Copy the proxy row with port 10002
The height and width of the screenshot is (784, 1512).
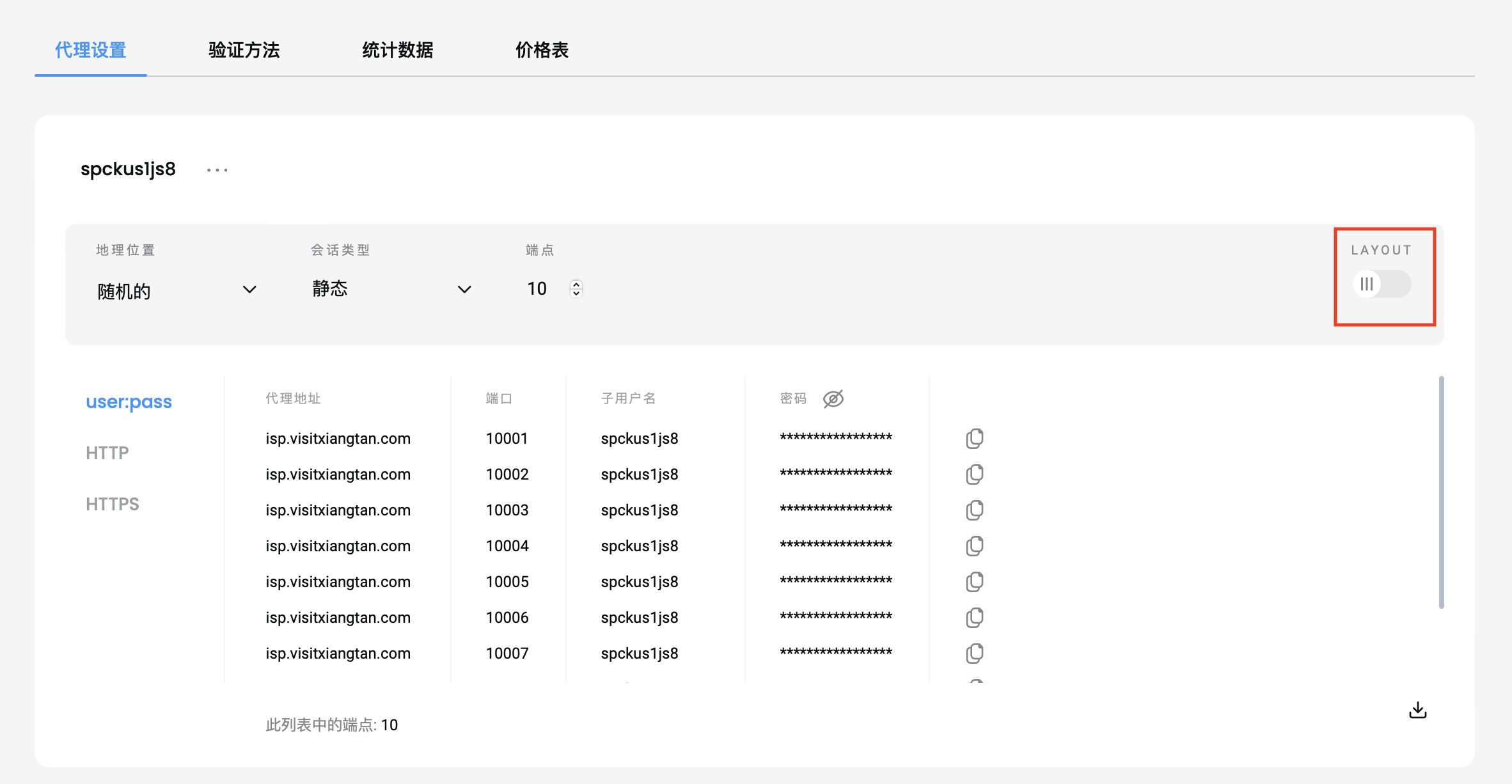(974, 474)
